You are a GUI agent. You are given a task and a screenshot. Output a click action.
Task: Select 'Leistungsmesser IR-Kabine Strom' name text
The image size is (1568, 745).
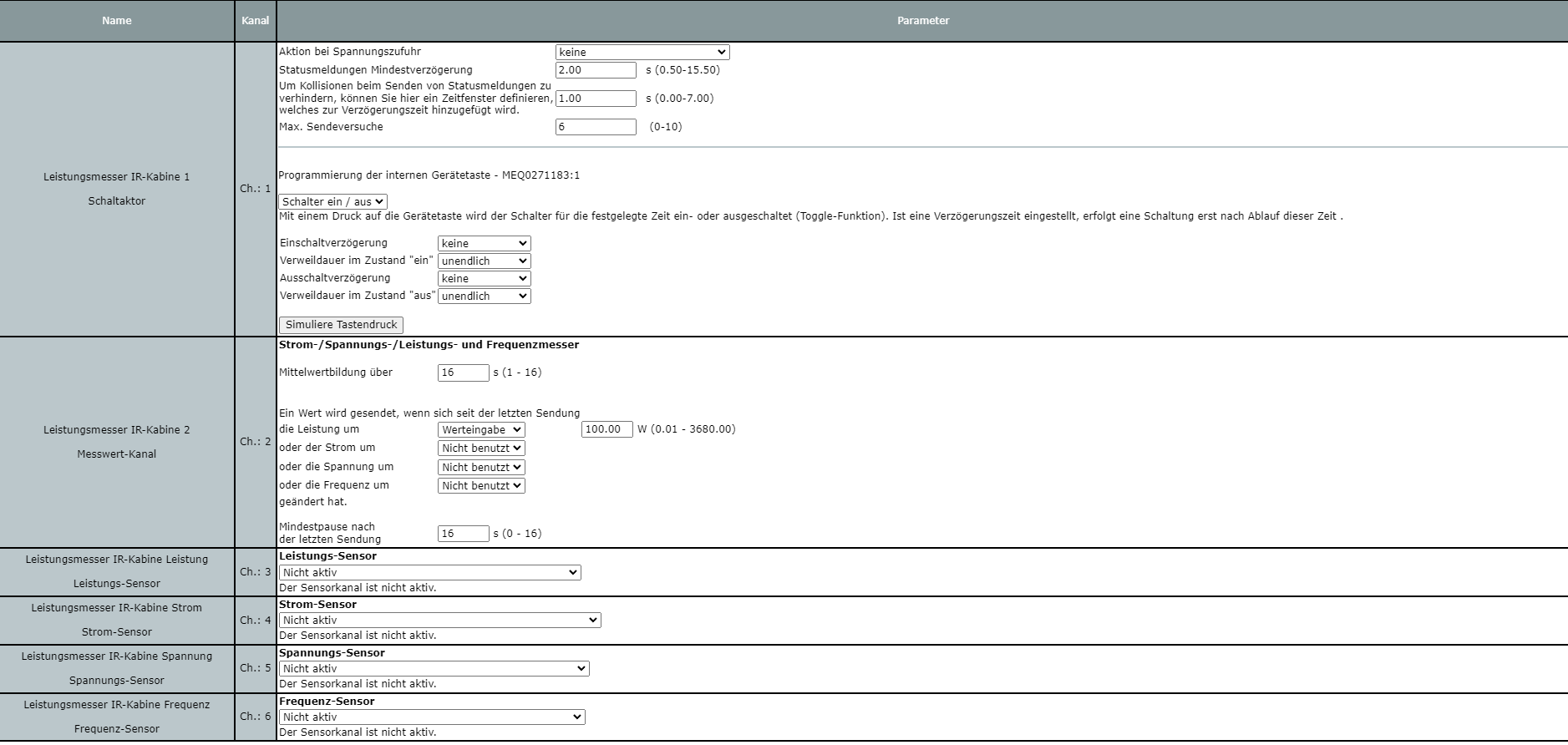(x=117, y=608)
